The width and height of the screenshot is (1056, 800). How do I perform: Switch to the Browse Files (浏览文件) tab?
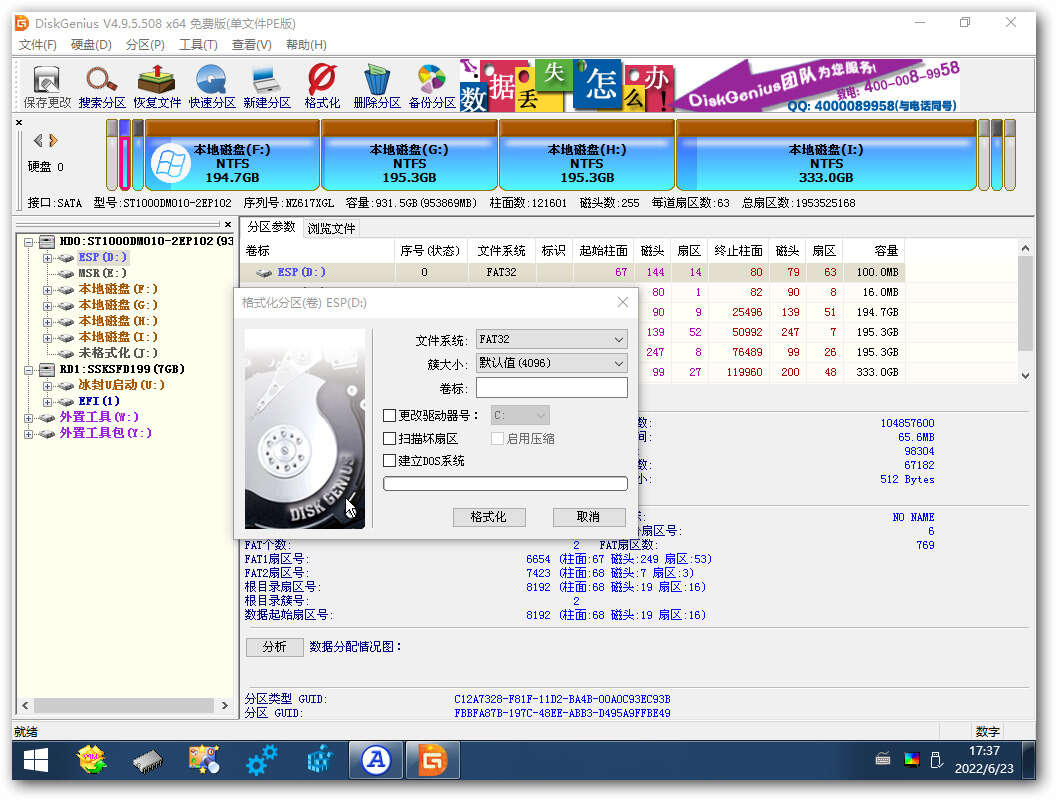331,228
